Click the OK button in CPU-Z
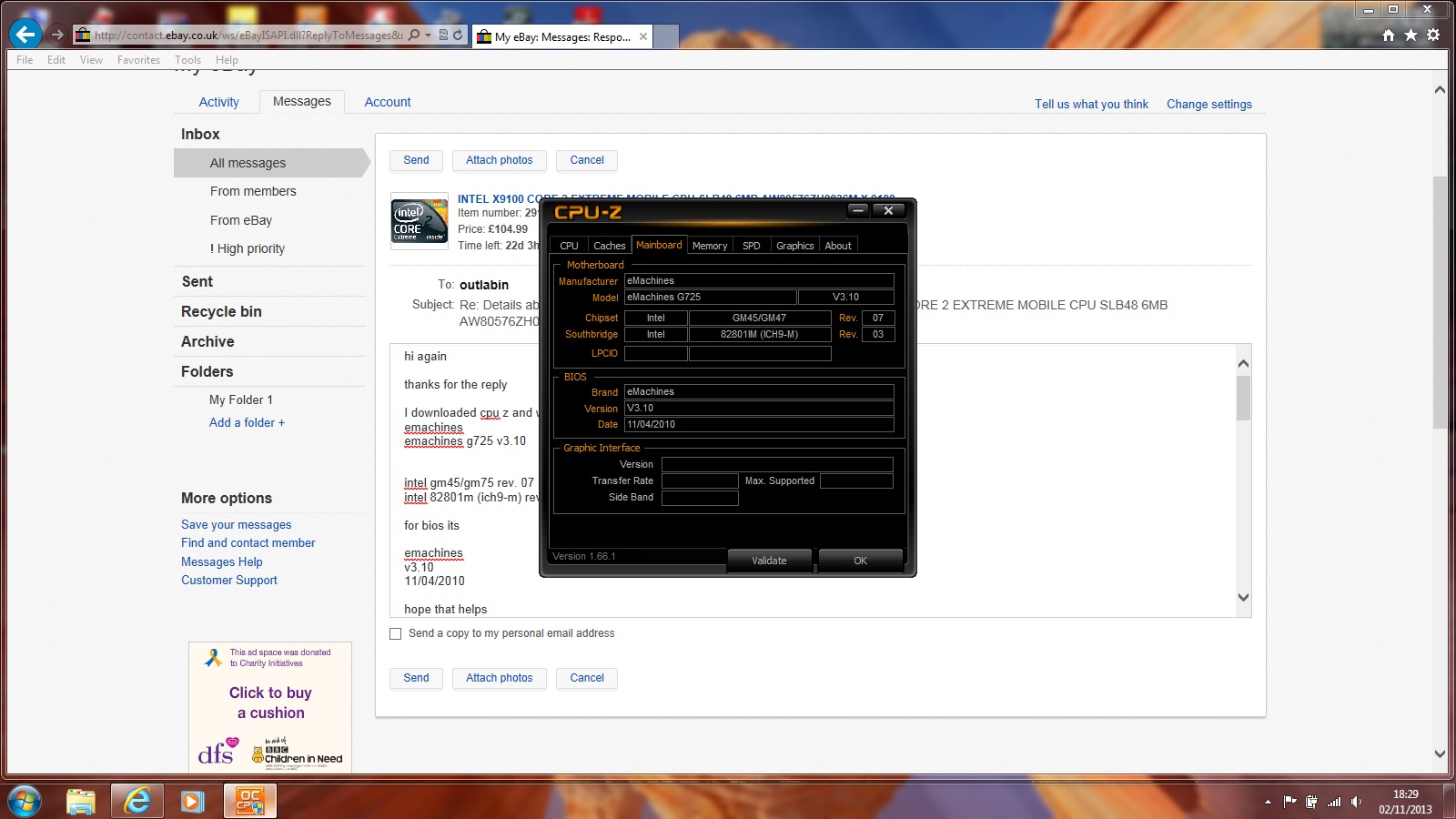 [x=860, y=561]
